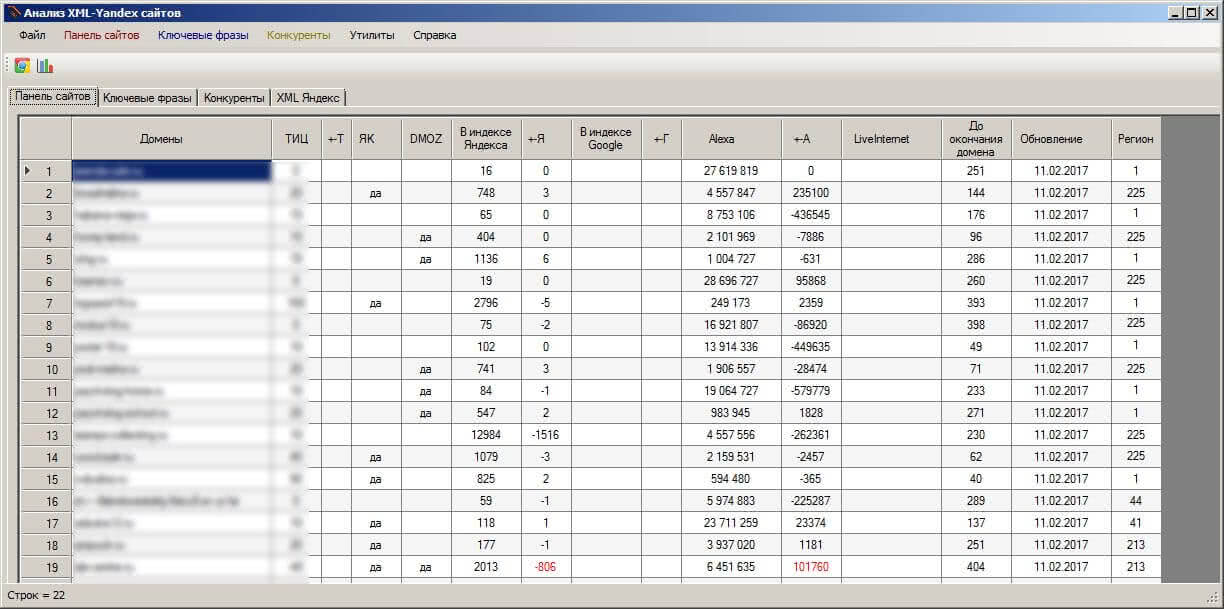
Task: Select row 7 via its row header
Action: [46, 303]
